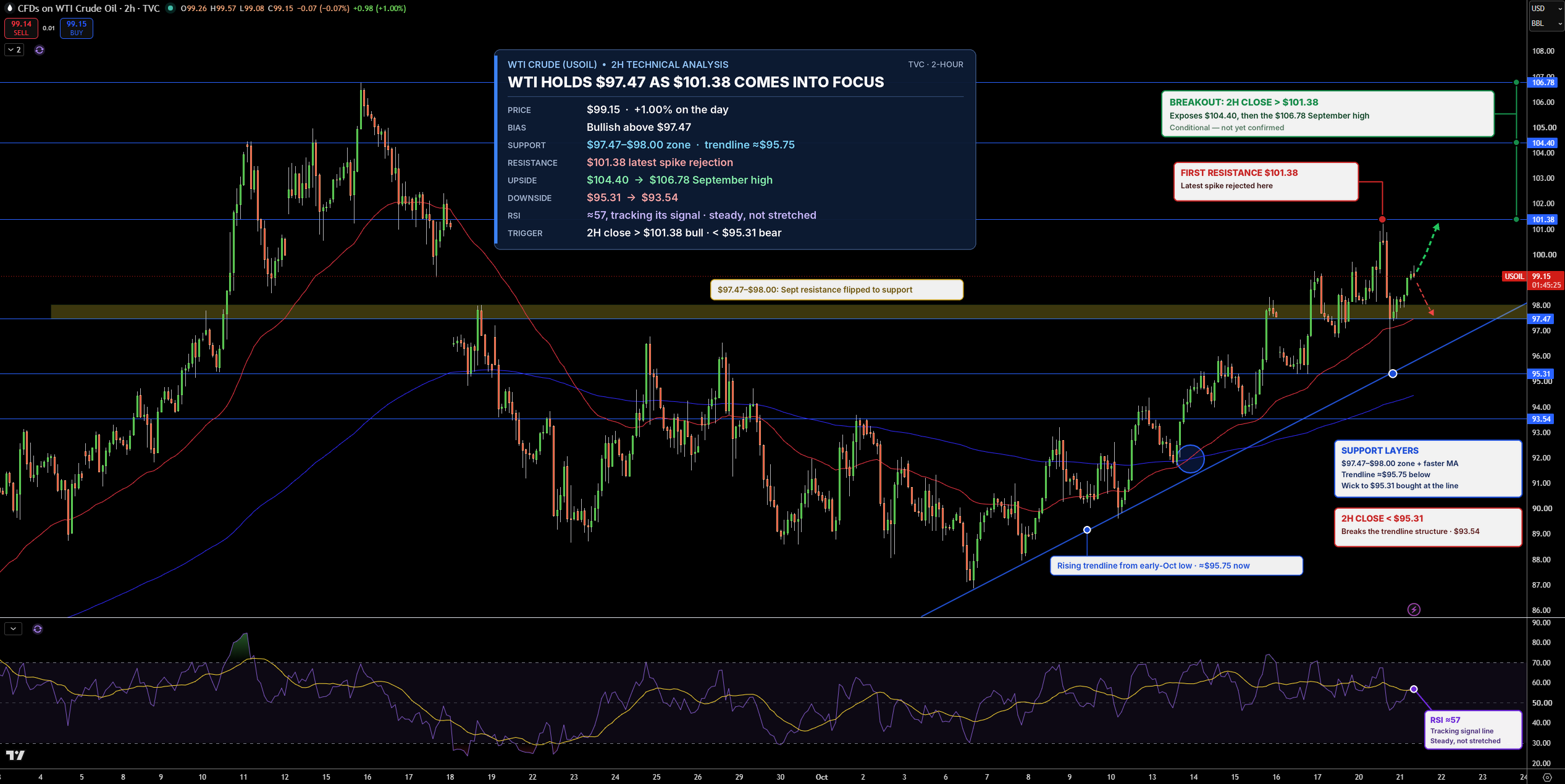The height and width of the screenshot is (784, 1565).
Task: Collapse the RSI pane legend chevron
Action: [x=13, y=629]
